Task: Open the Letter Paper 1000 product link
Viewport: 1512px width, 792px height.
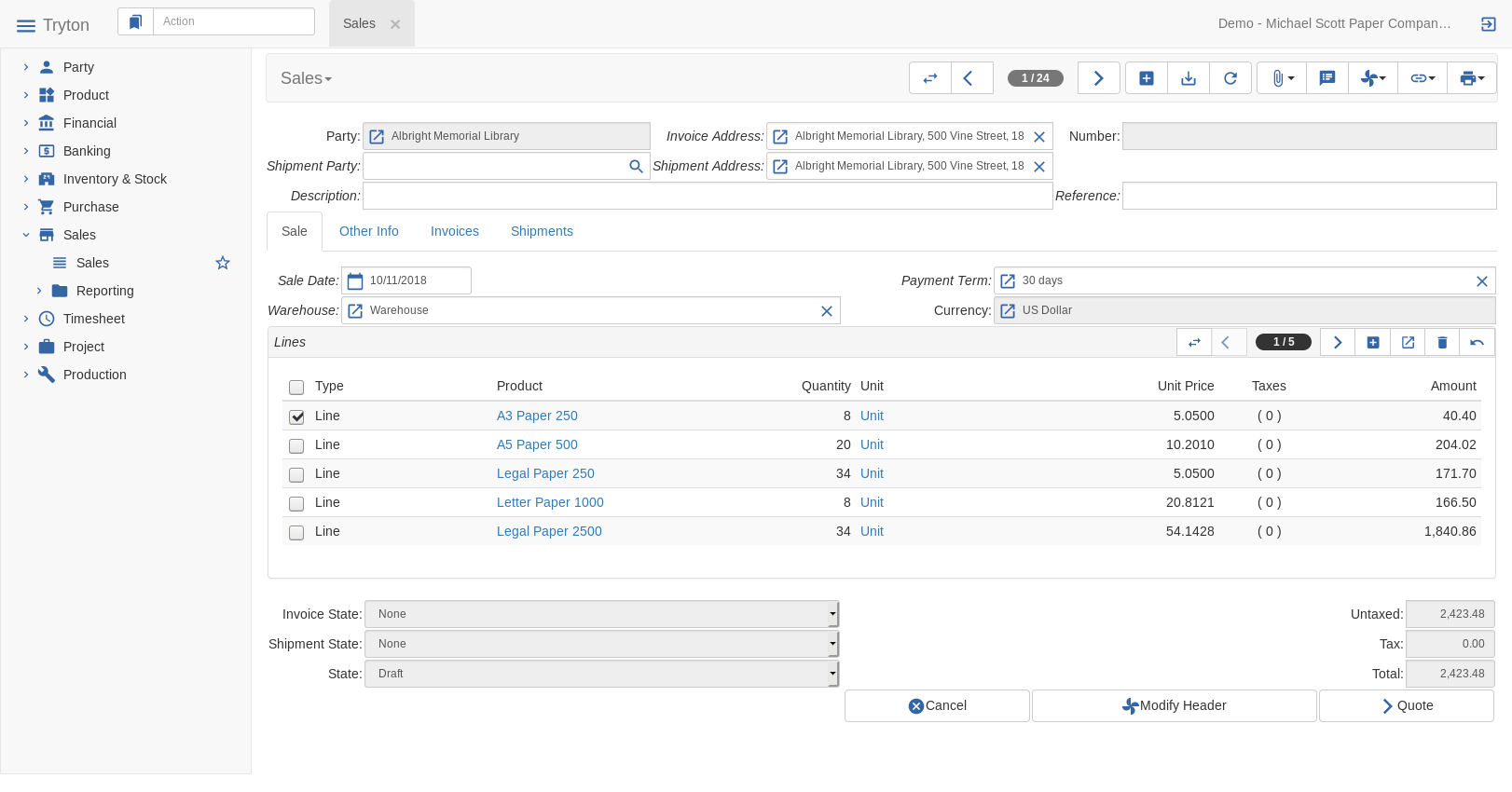Action: click(550, 502)
